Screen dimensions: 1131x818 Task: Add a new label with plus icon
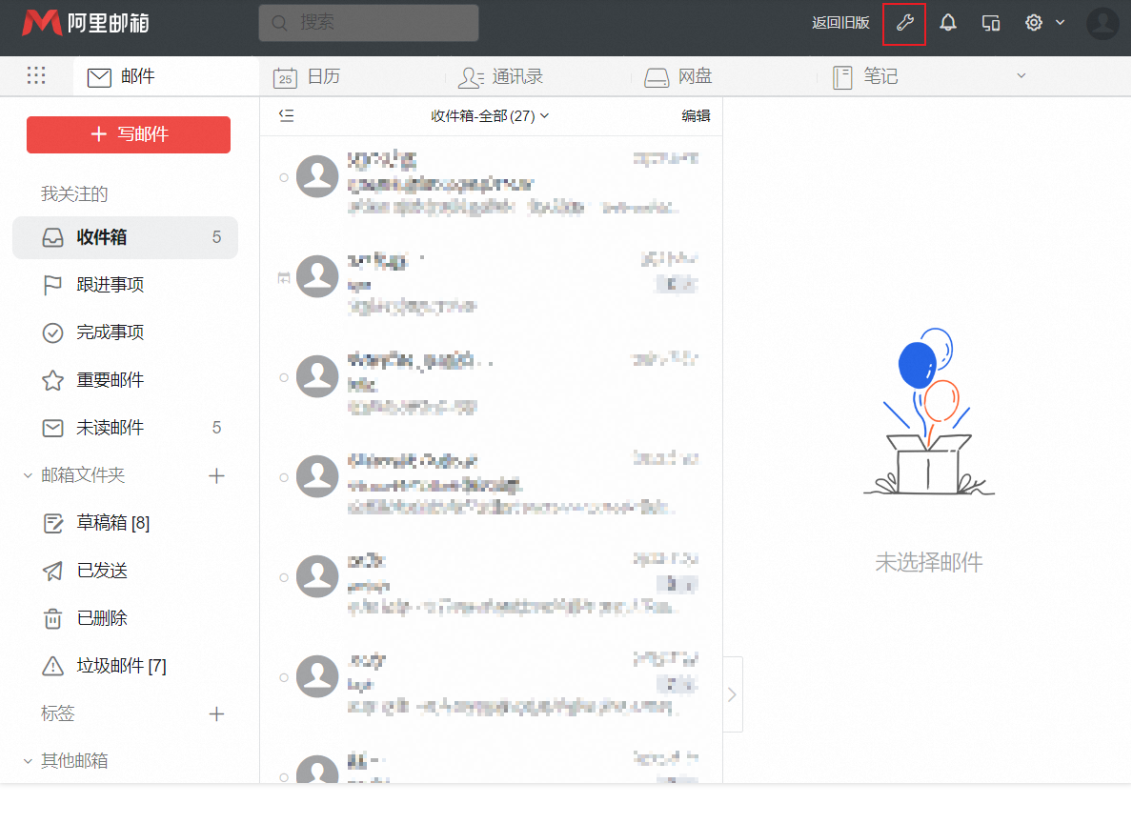[216, 714]
